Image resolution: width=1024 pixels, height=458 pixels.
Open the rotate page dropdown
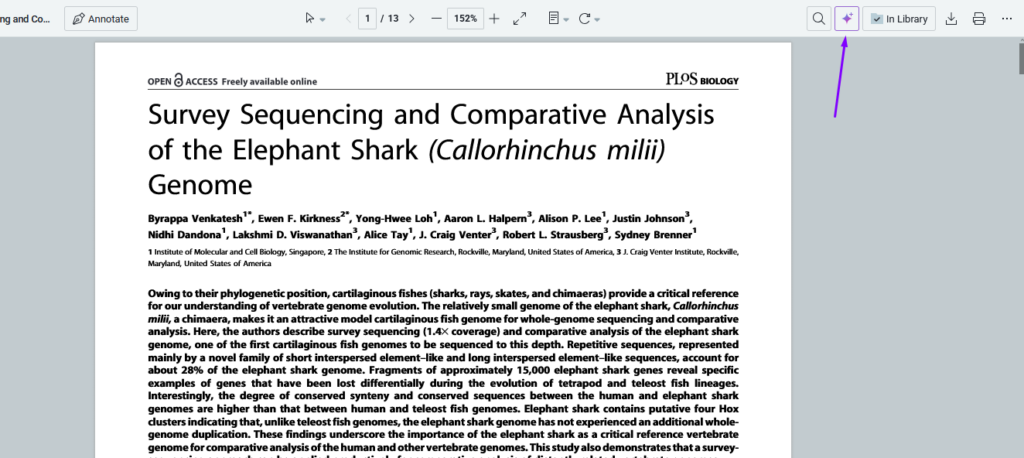[x=589, y=19]
